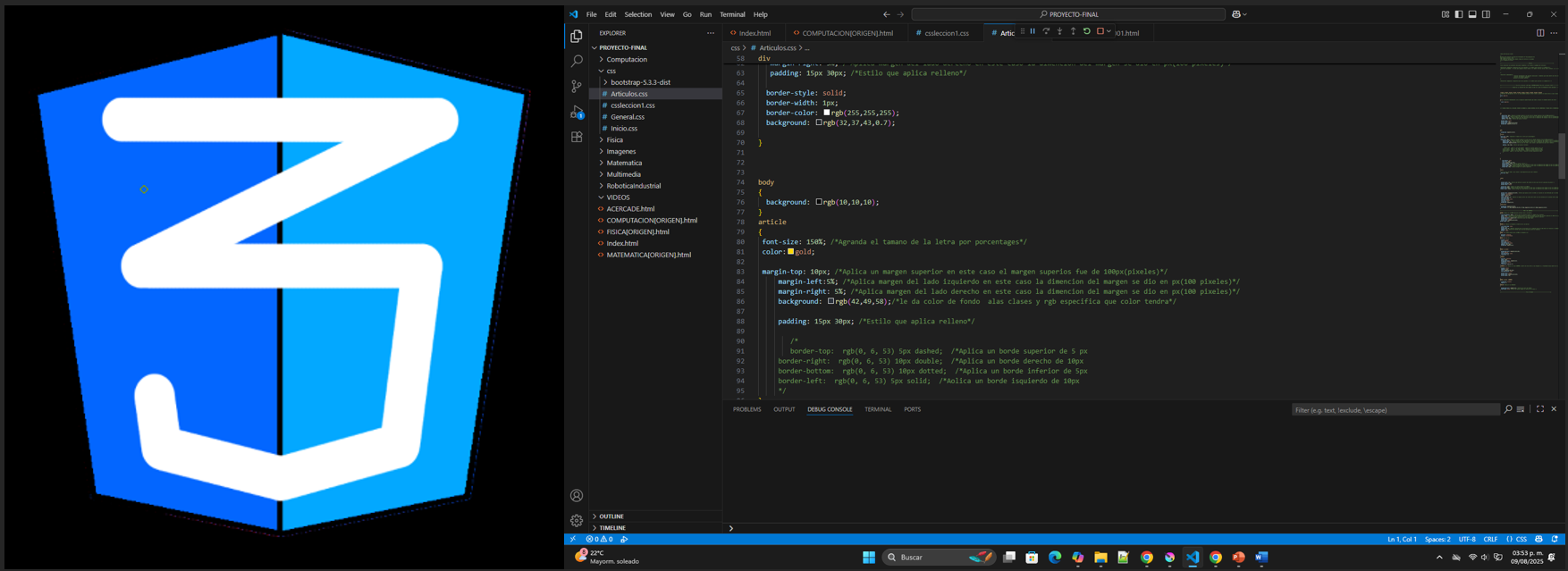Open the Help menu

pyautogui.click(x=761, y=14)
